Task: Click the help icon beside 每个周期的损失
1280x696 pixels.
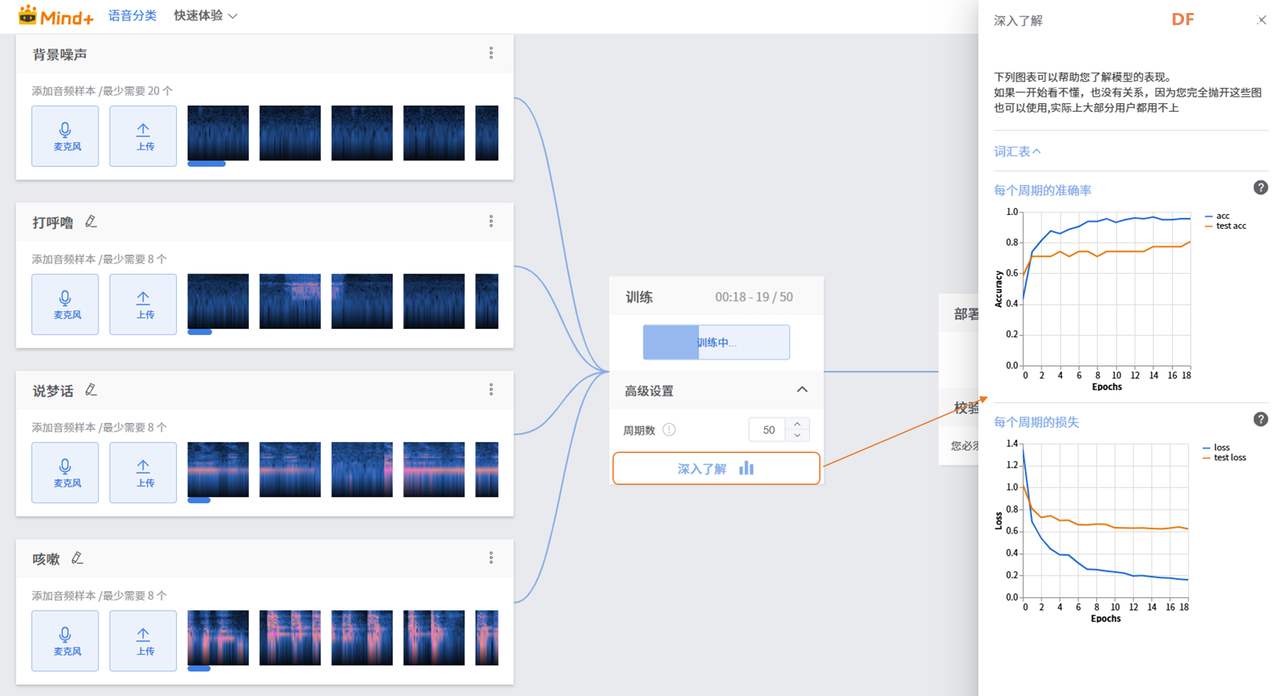Action: tap(1261, 420)
